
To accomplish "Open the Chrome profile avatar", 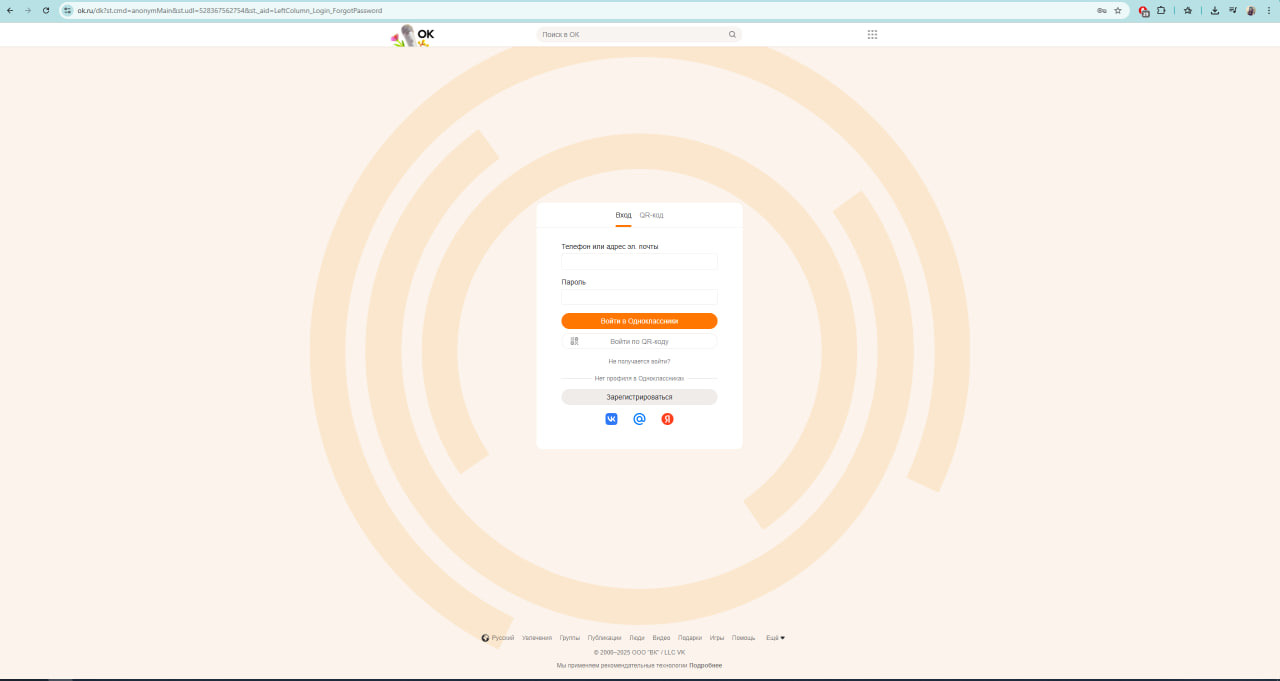I will (x=1250, y=10).
